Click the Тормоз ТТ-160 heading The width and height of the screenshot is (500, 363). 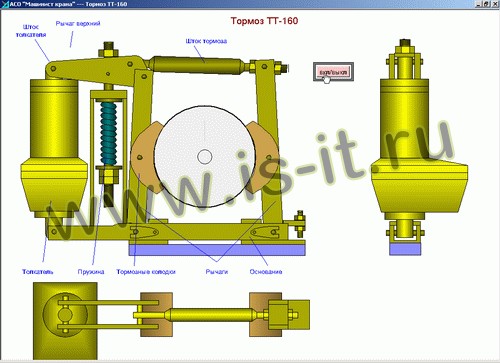pyautogui.click(x=264, y=21)
